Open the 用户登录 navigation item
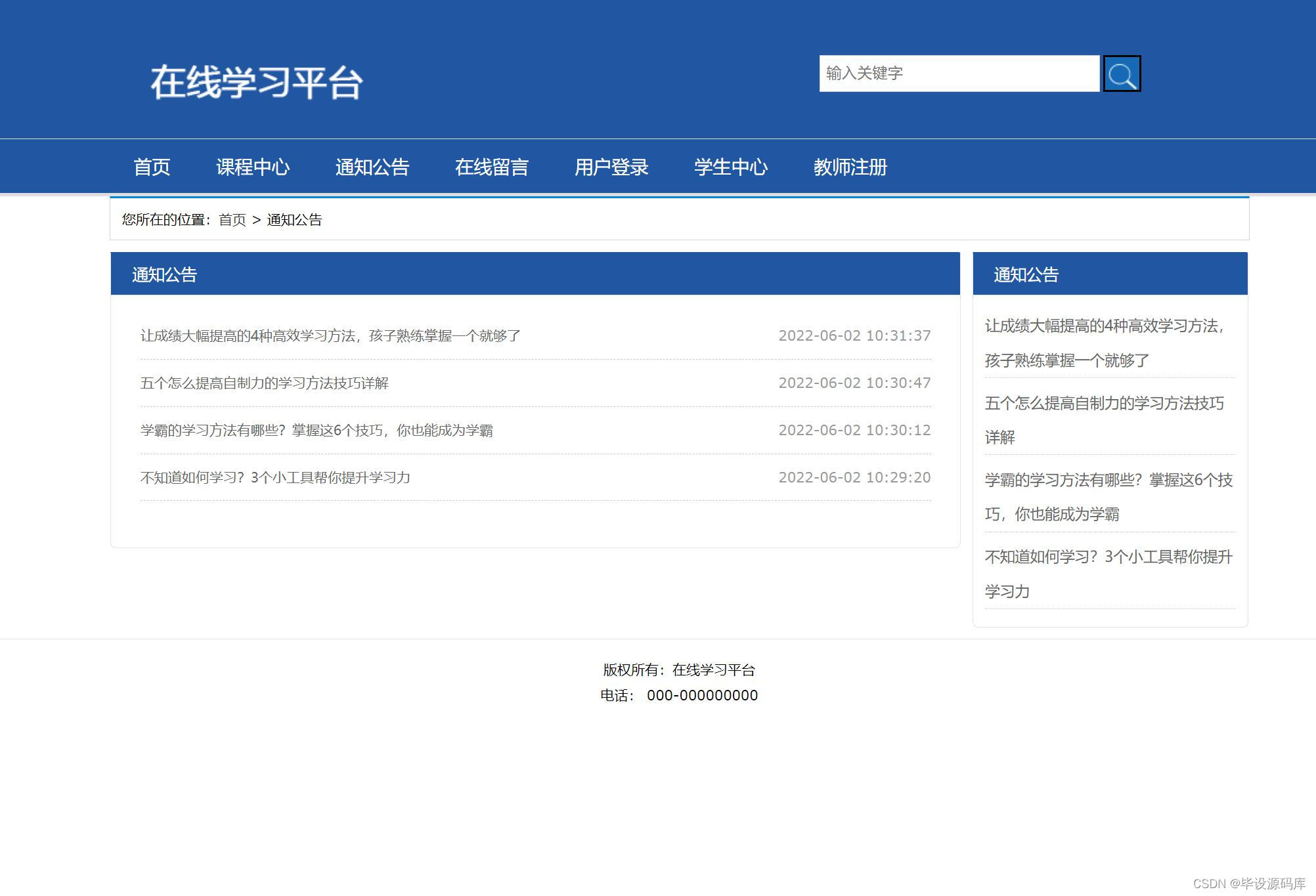The height and width of the screenshot is (896, 1316). (x=611, y=167)
